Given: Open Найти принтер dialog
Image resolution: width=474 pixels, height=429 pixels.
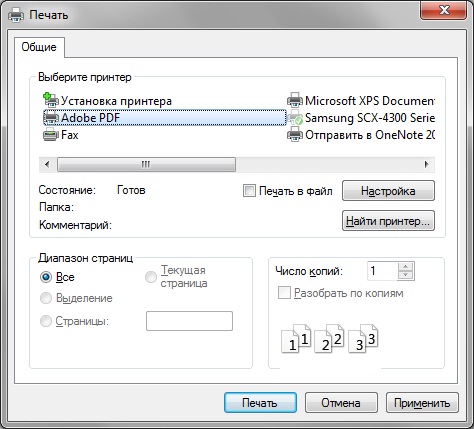Looking at the screenshot, I should point(388,221).
